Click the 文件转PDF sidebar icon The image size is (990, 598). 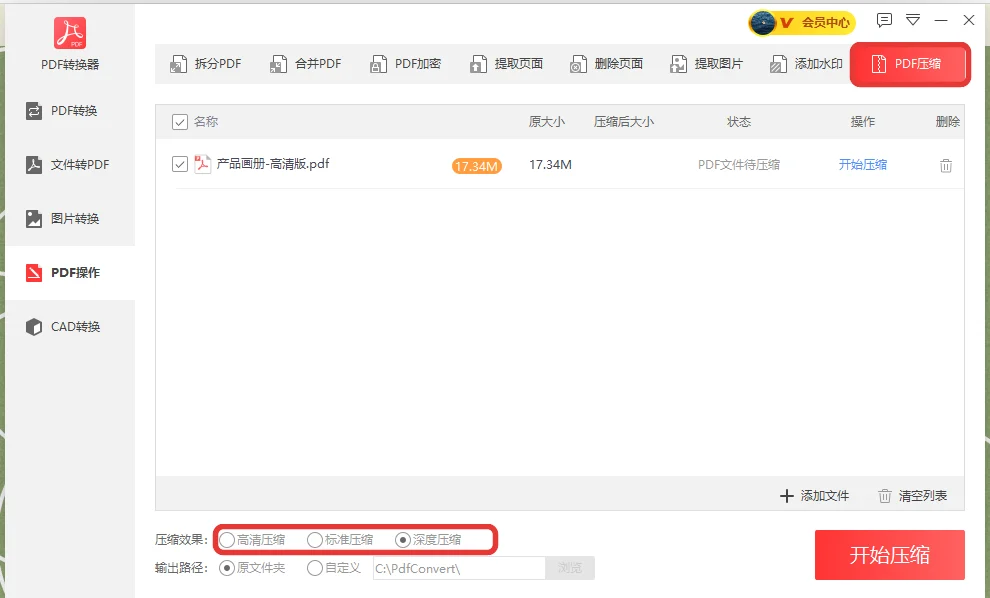pyautogui.click(x=33, y=165)
